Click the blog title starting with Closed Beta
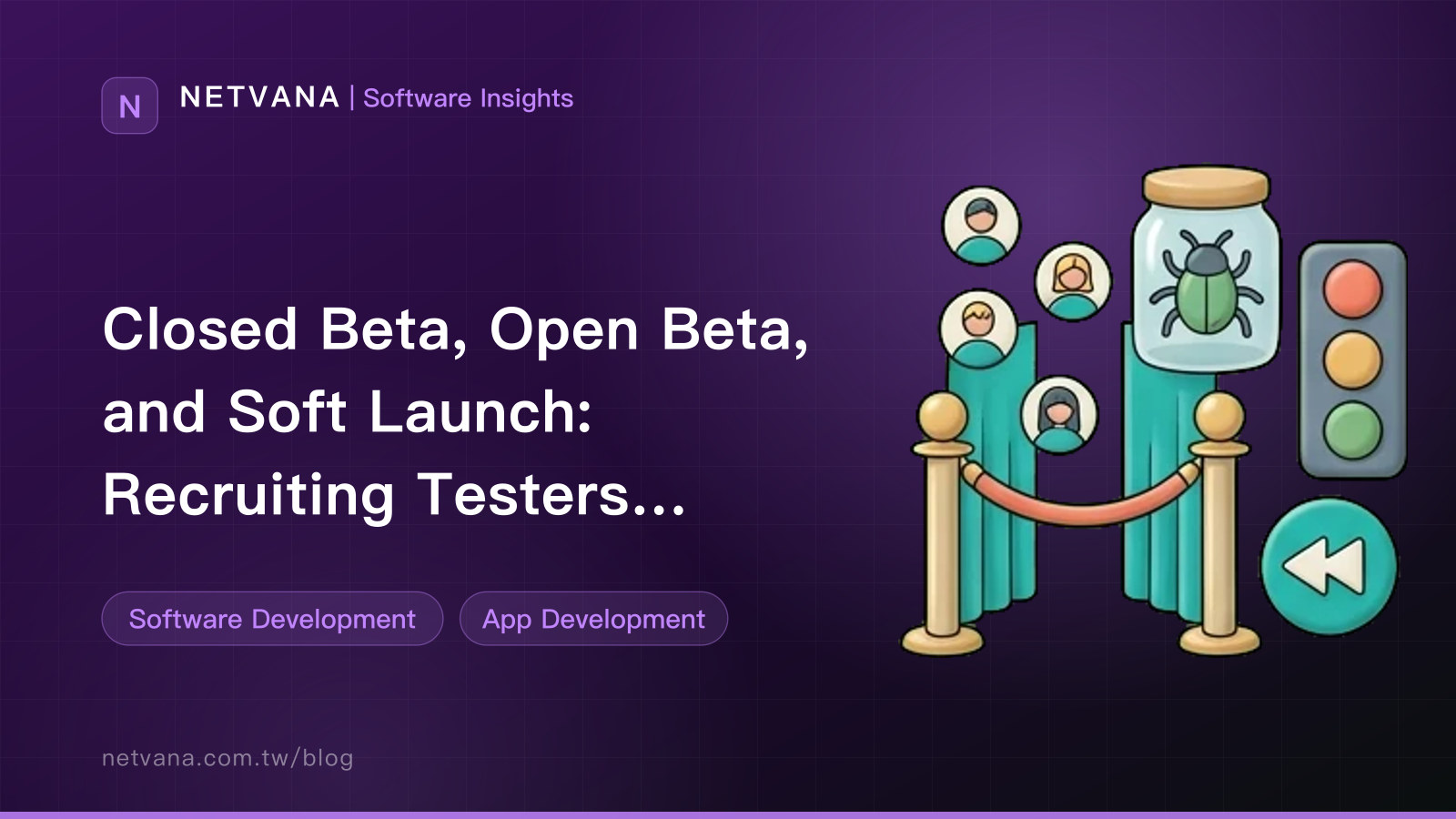 (455, 412)
